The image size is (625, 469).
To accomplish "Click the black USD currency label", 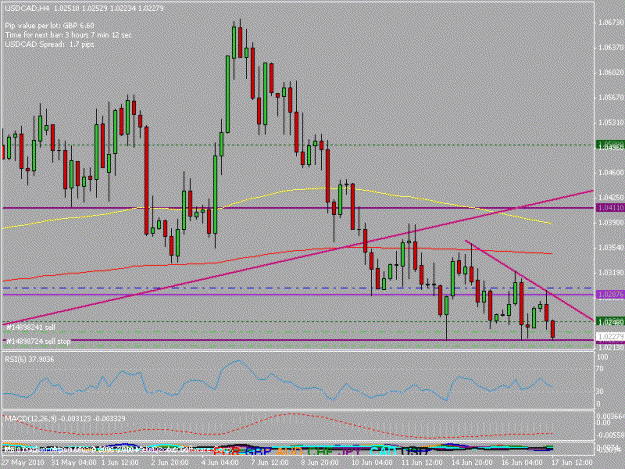I will tap(415, 451).
